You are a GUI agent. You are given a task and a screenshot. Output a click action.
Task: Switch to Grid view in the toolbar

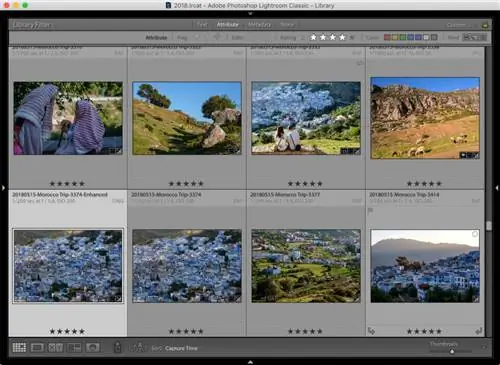(x=19, y=348)
